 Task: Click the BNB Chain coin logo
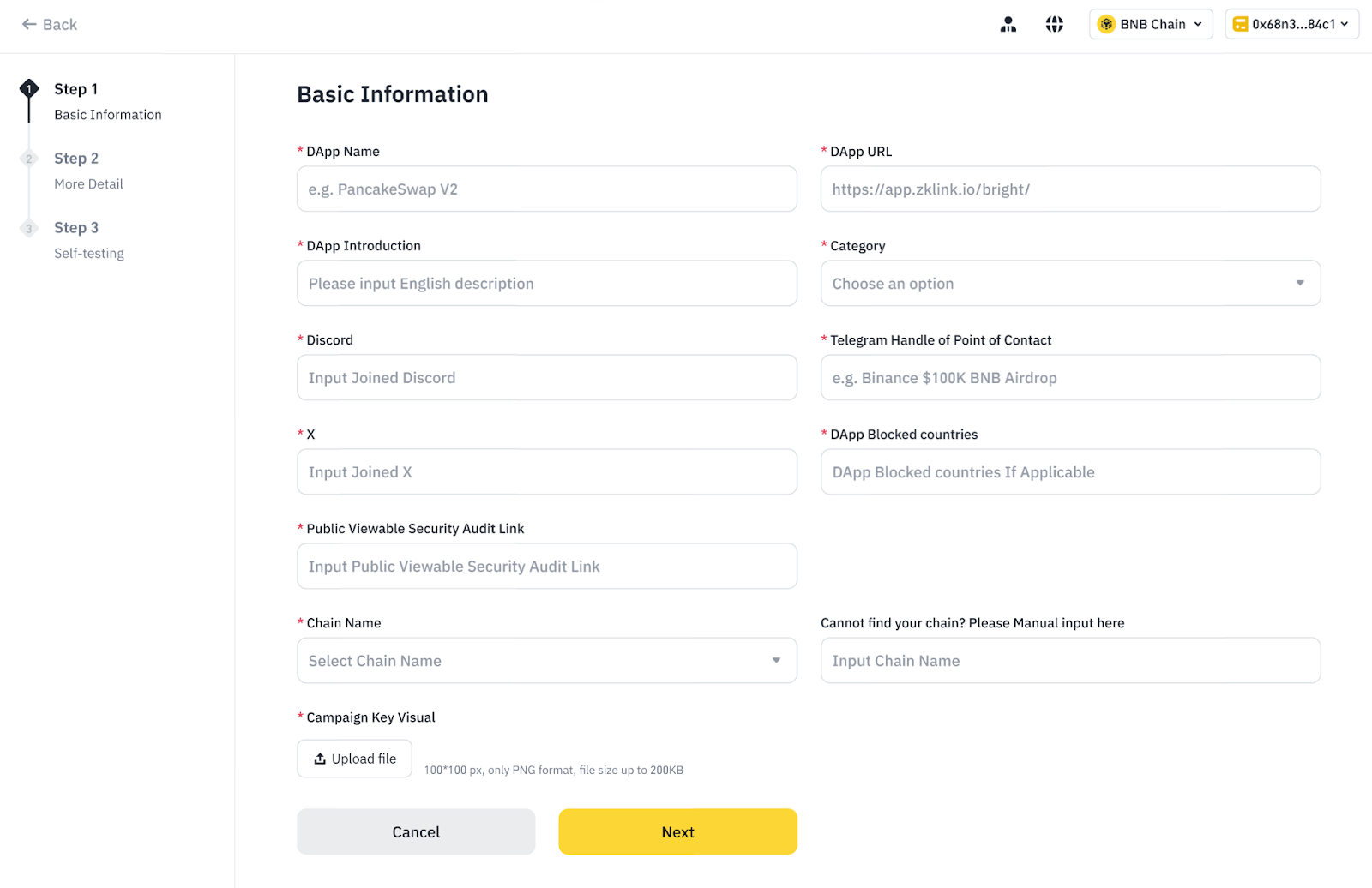coord(1106,25)
